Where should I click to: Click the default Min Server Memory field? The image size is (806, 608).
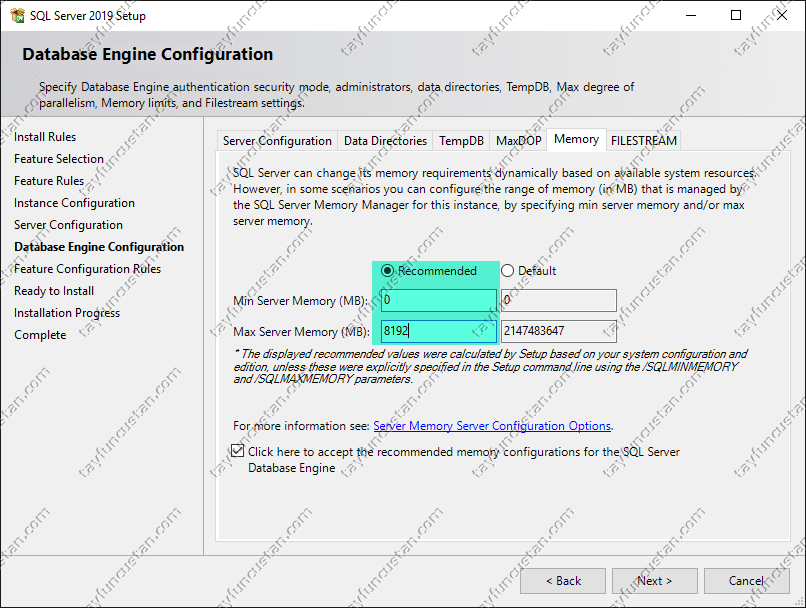pyautogui.click(x=559, y=300)
